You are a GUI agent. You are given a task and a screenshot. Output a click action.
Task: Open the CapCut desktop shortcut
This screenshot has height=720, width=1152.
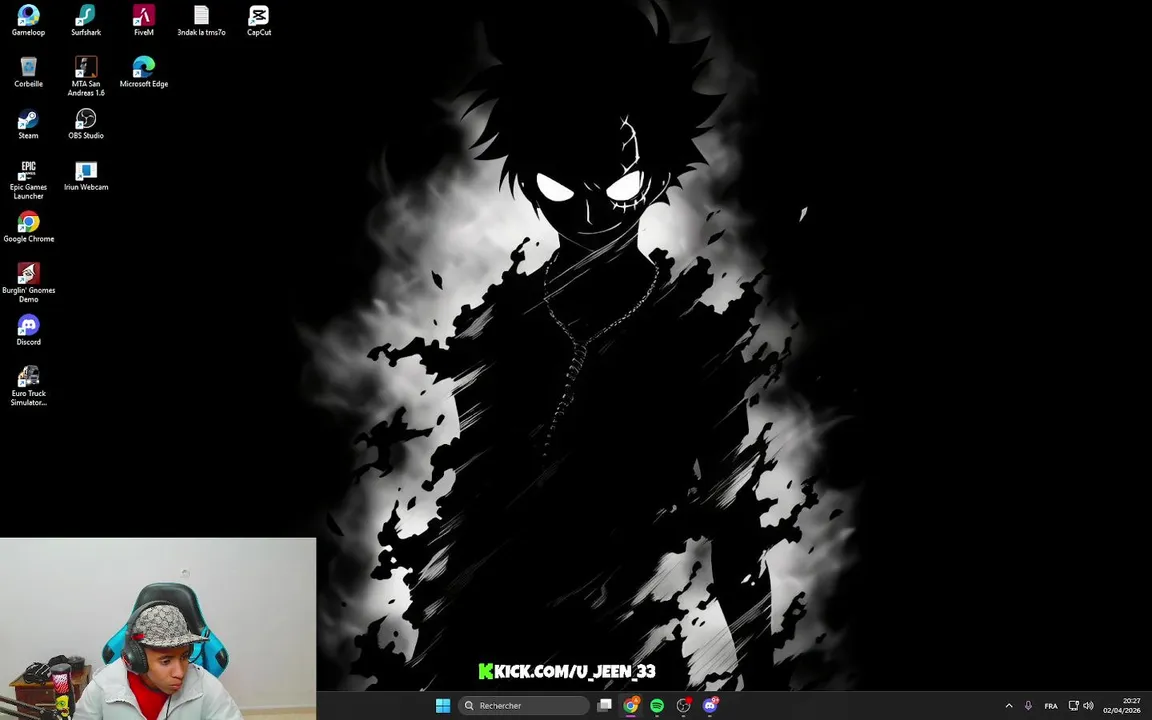pos(259,20)
